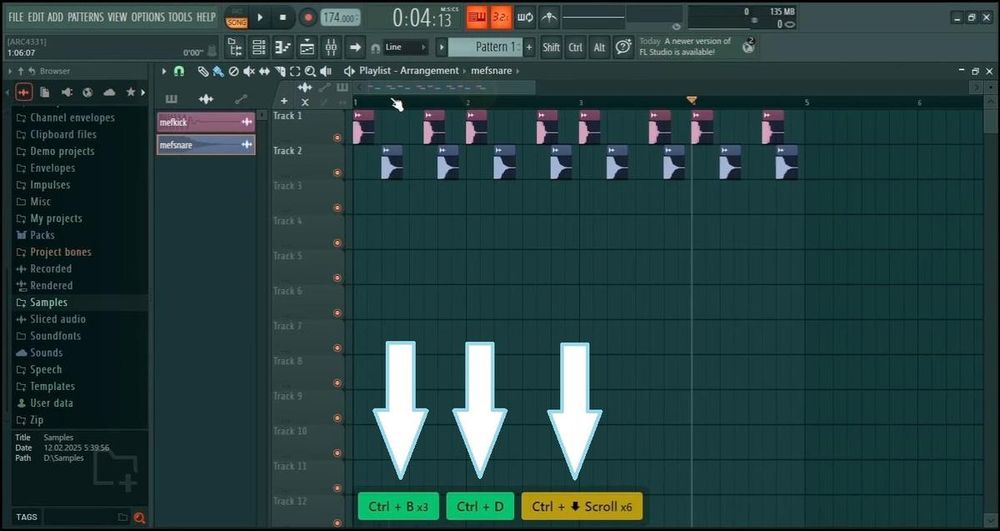Mute Track 1 with its round toggle
The height and width of the screenshot is (531, 1000).
(337, 137)
